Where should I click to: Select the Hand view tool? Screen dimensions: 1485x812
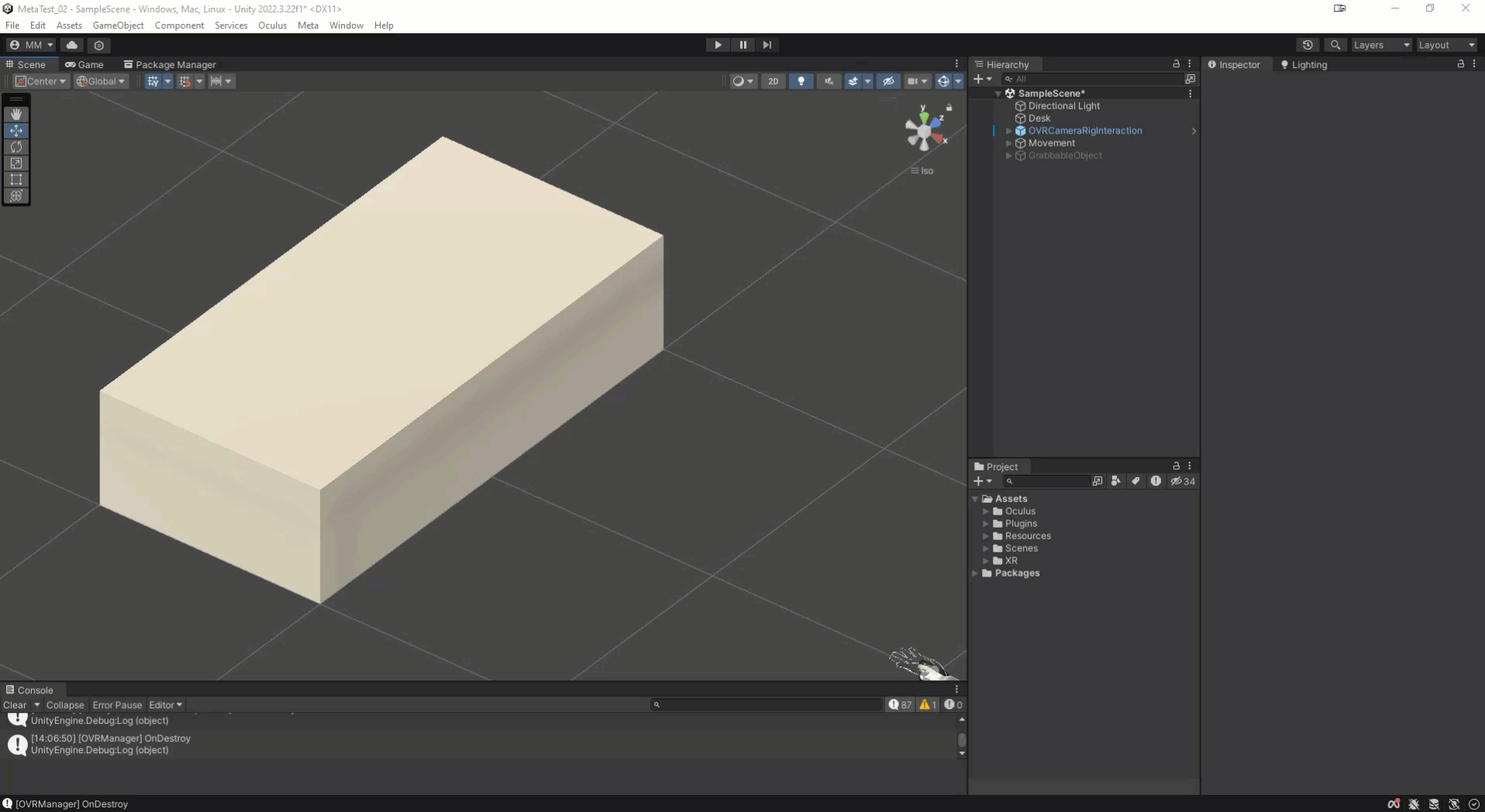(16, 114)
